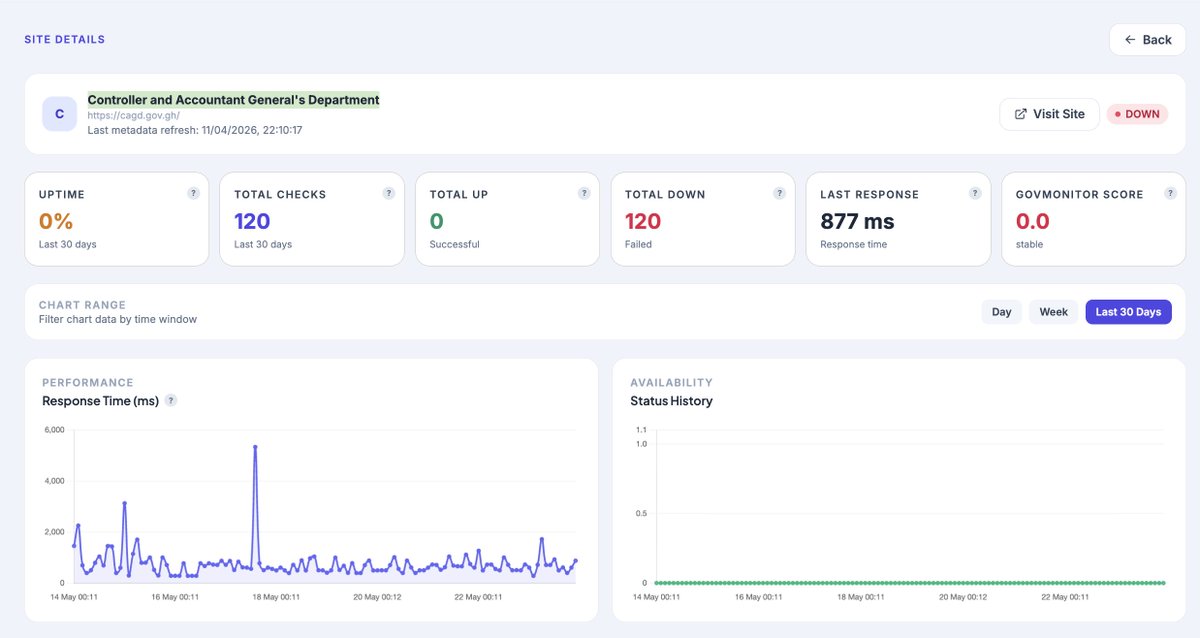Click the https://cagd.gov.gh/ URL text
Viewport: 1200px width, 638px height.
coord(134,116)
